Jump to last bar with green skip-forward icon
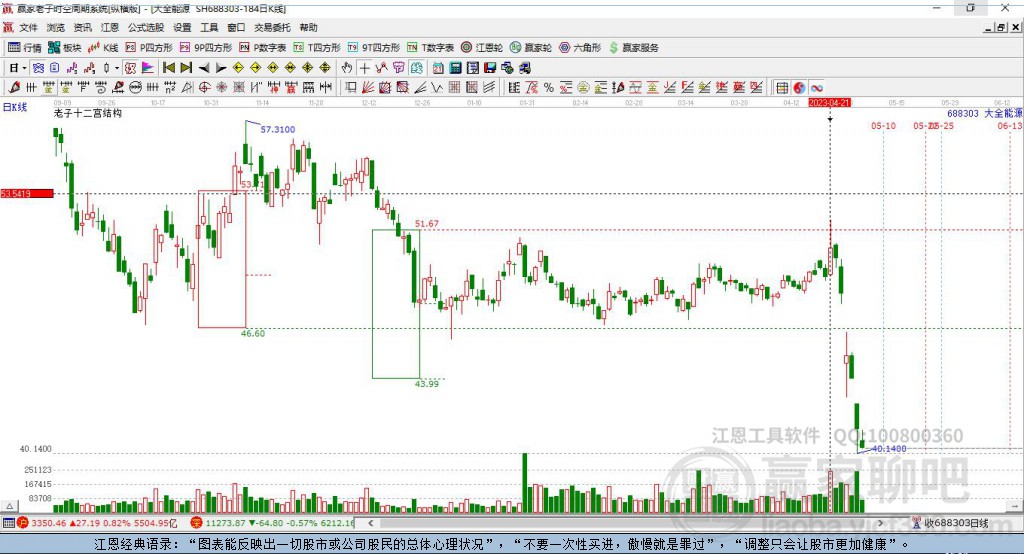Screen dimensions: 1024x554 coord(186,68)
